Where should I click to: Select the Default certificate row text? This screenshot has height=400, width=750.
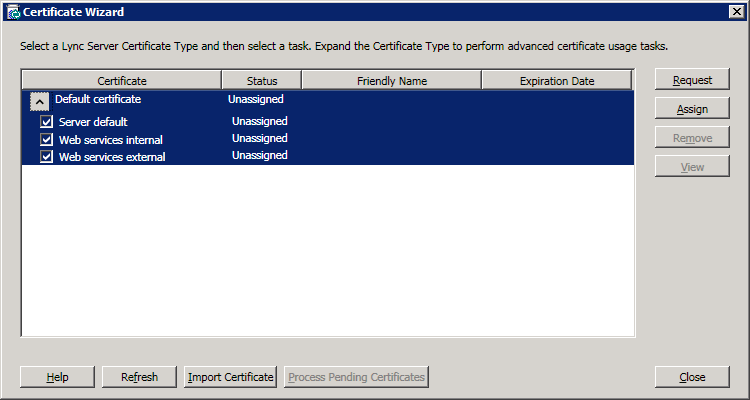point(98,99)
